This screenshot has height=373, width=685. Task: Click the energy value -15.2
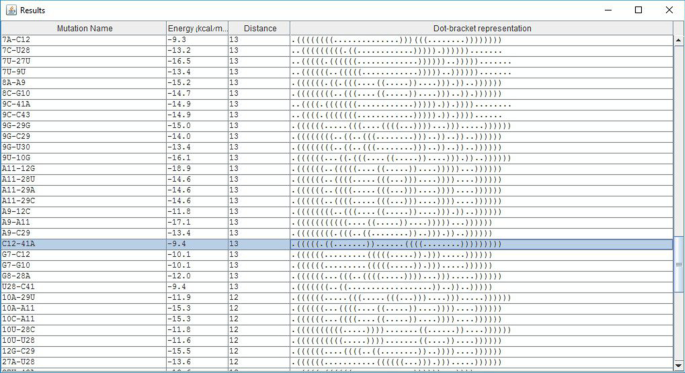click(x=179, y=83)
